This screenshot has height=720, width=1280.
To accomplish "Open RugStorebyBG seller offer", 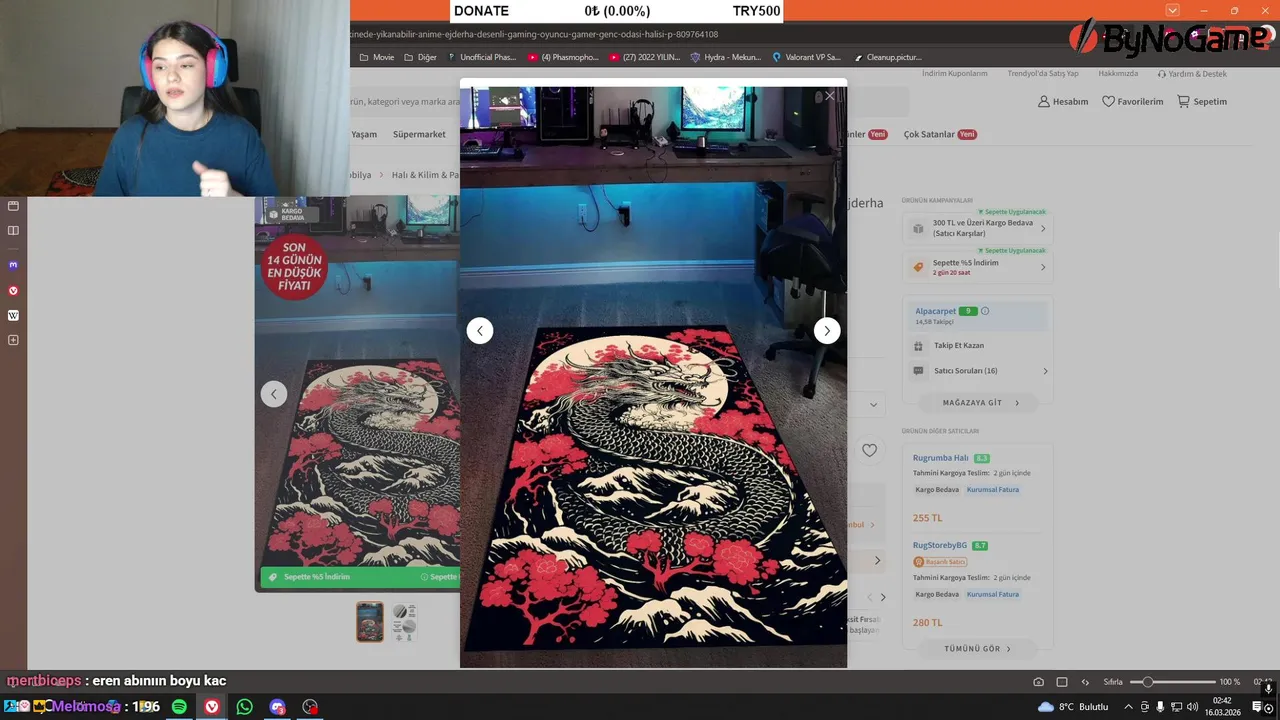I will [940, 545].
